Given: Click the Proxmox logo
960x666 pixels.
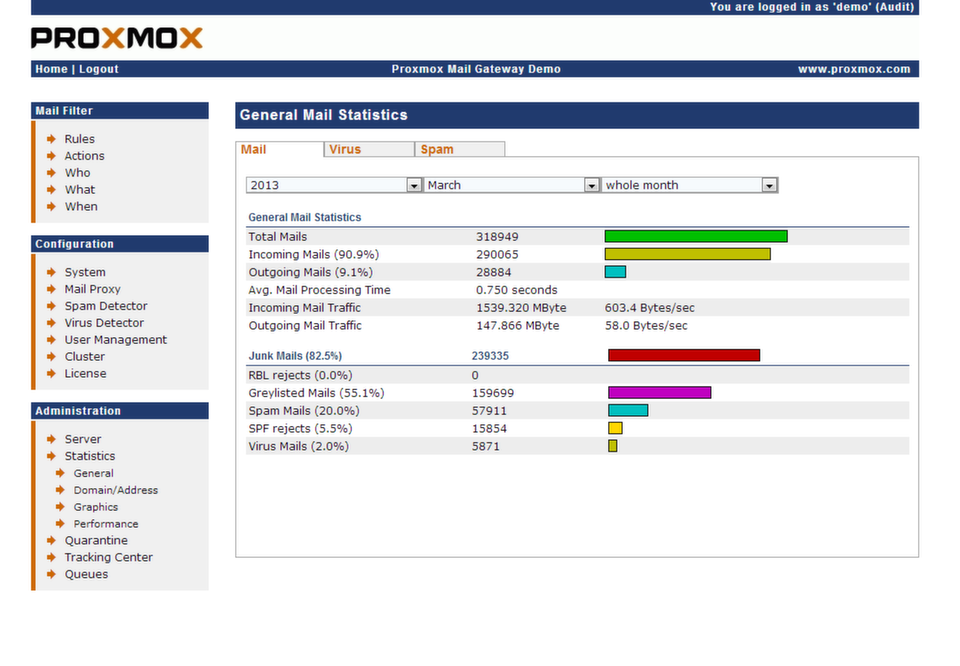Looking at the screenshot, I should click(x=116, y=38).
